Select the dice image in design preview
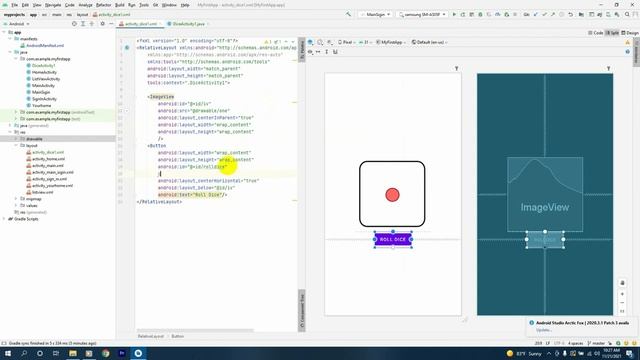This screenshot has width=640, height=360. click(392, 194)
